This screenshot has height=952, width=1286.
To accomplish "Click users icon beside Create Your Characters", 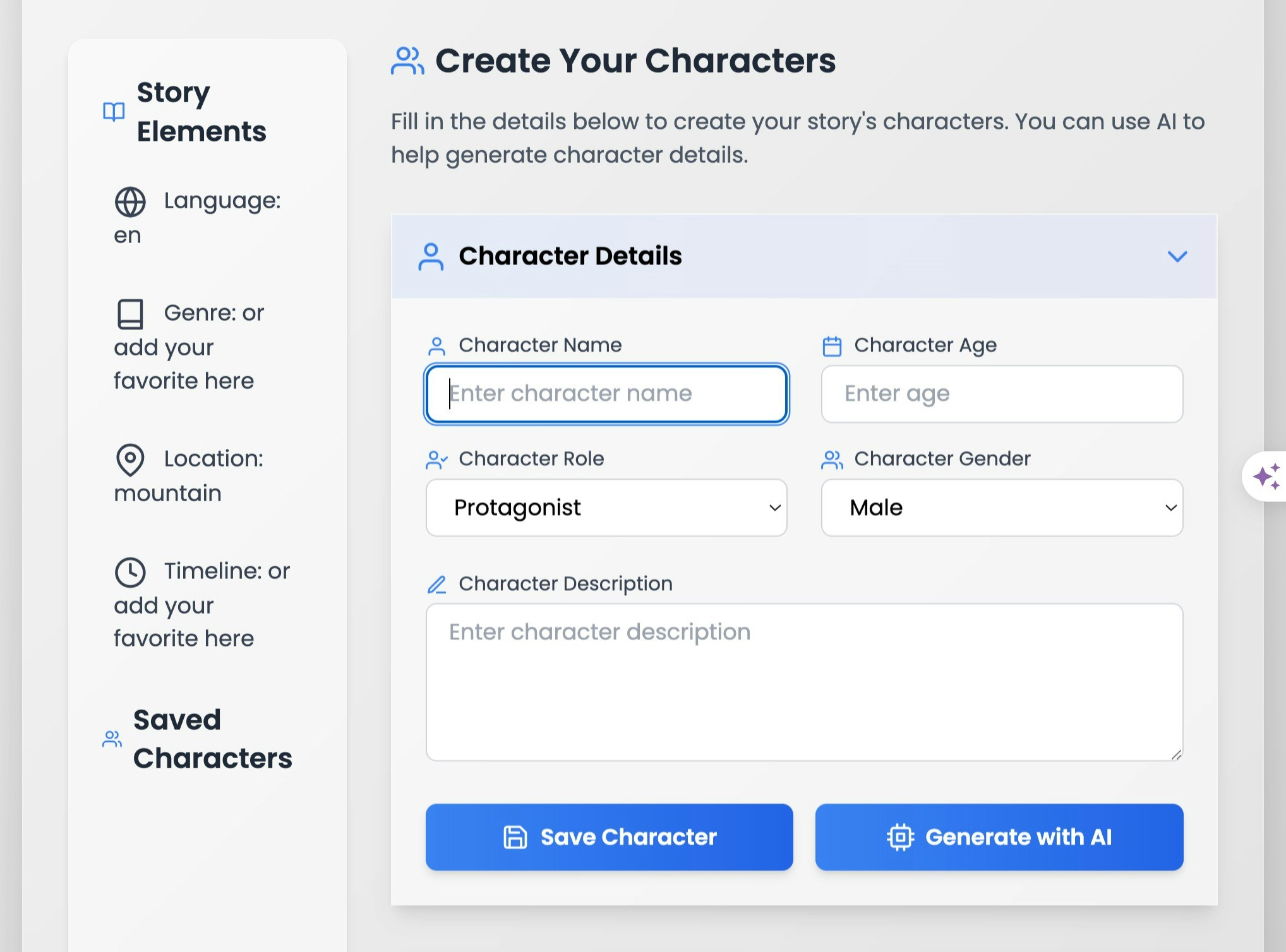I will (407, 61).
